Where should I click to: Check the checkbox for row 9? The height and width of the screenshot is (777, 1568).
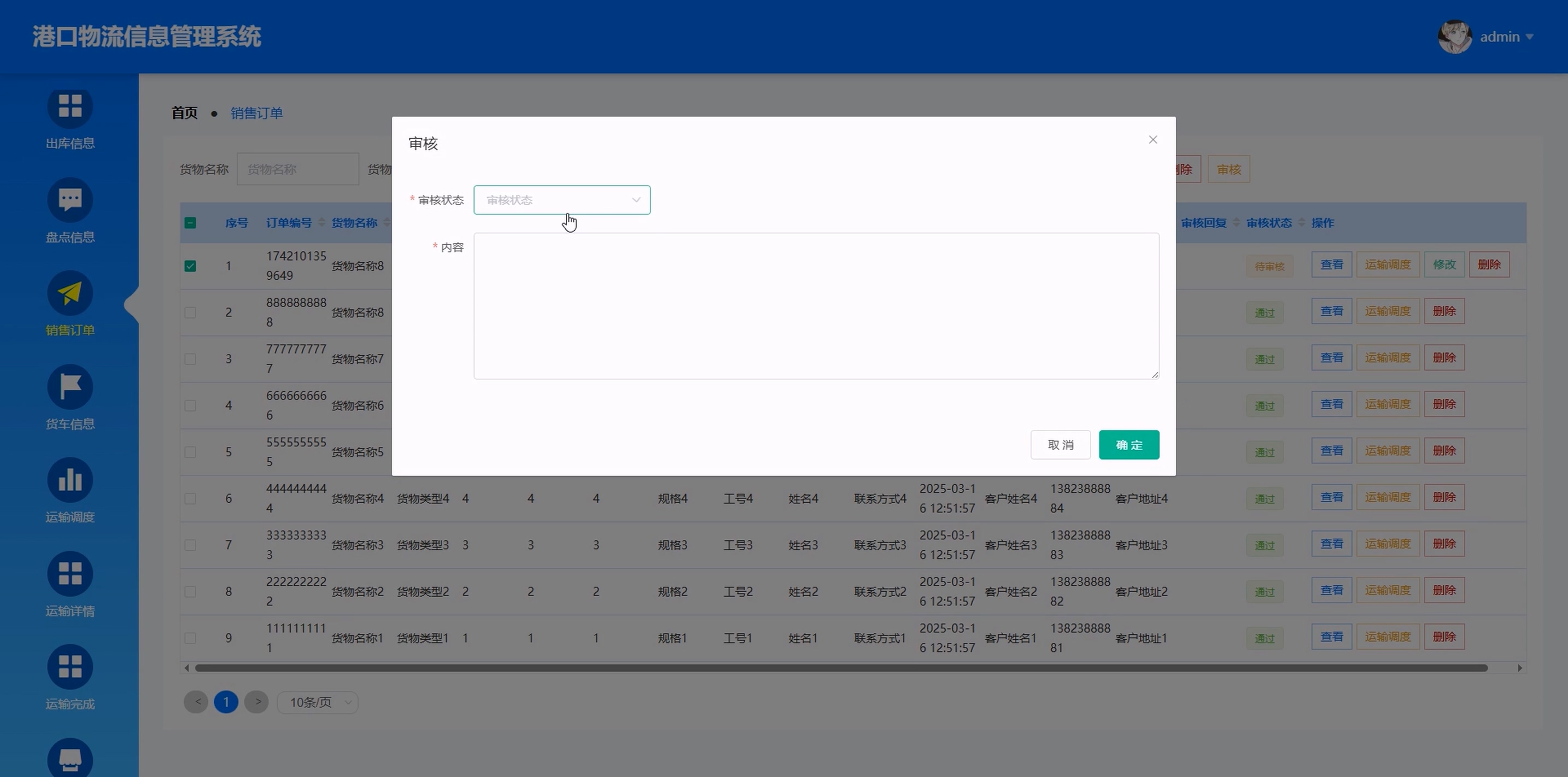tap(190, 638)
